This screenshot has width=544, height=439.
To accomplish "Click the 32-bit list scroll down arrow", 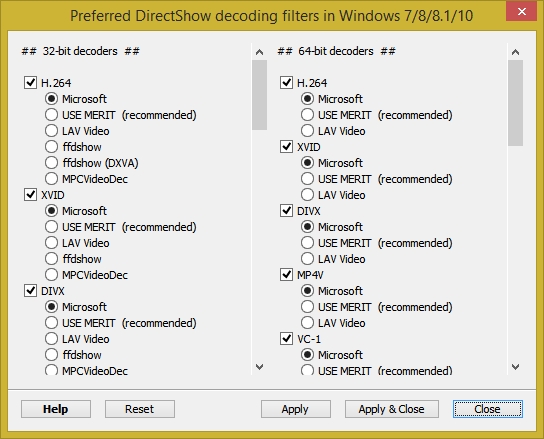I will click(x=259, y=367).
